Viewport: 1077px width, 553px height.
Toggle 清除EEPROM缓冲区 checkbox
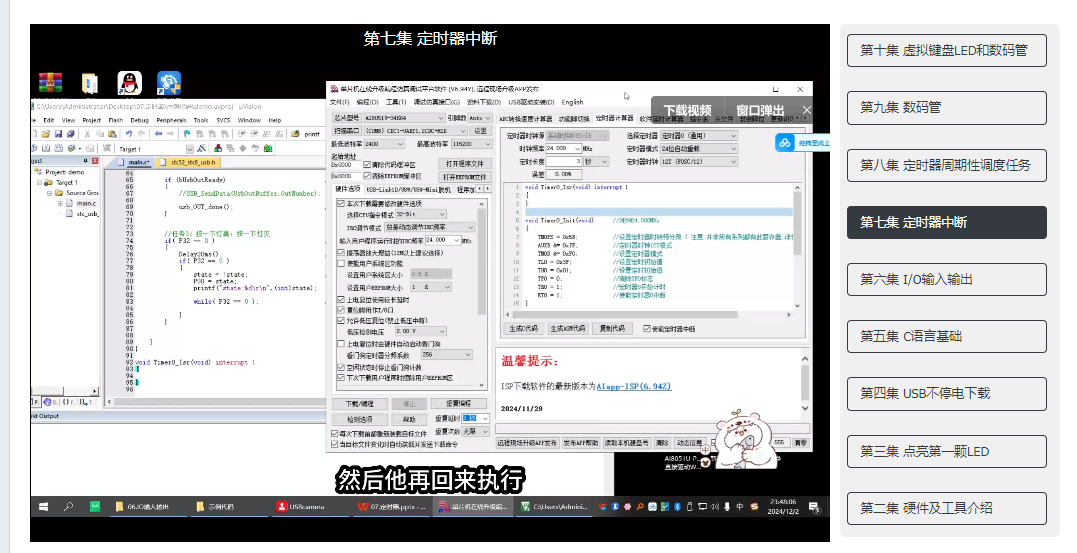[367, 176]
